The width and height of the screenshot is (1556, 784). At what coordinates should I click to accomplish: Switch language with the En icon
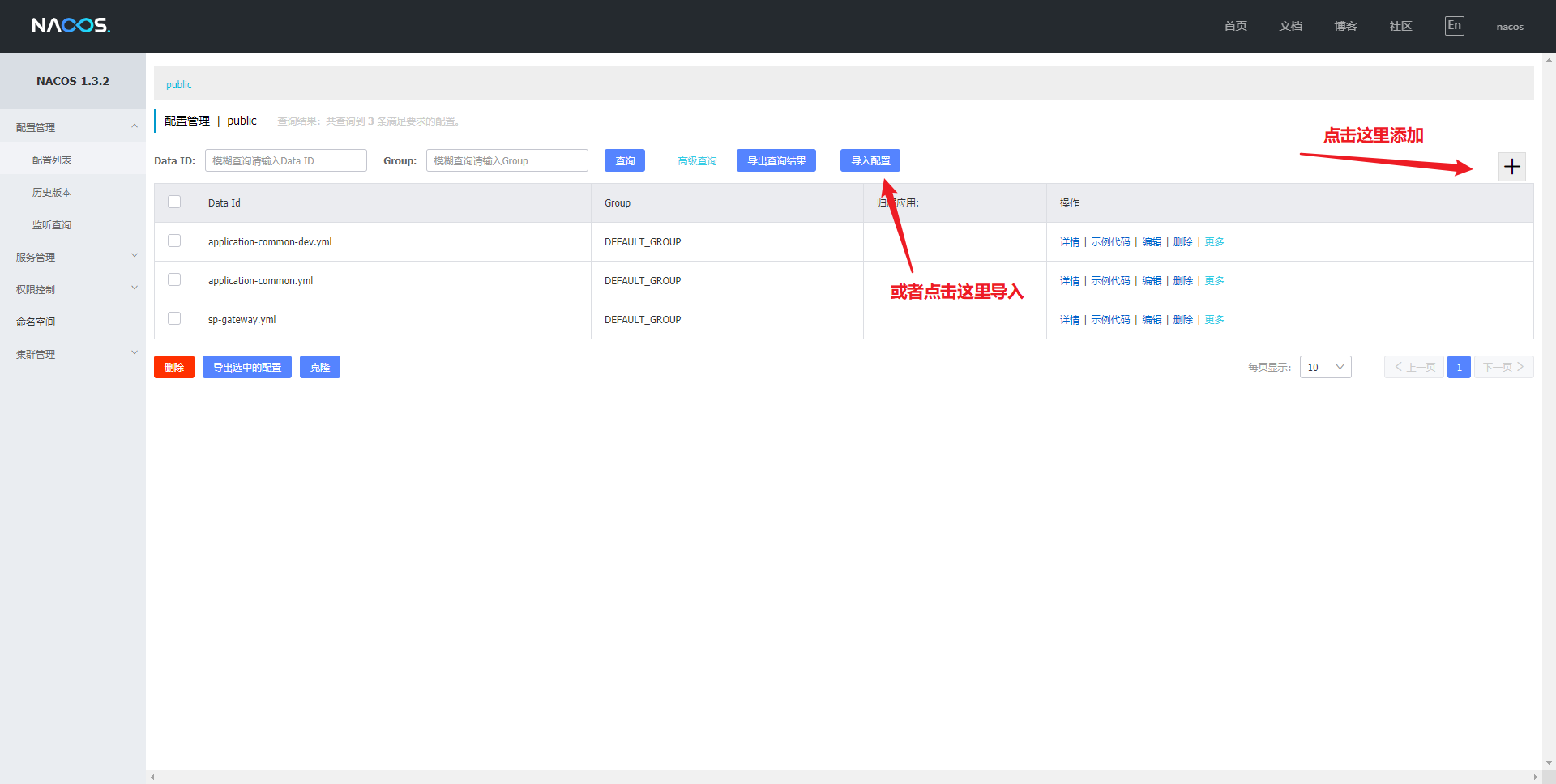pyautogui.click(x=1454, y=26)
